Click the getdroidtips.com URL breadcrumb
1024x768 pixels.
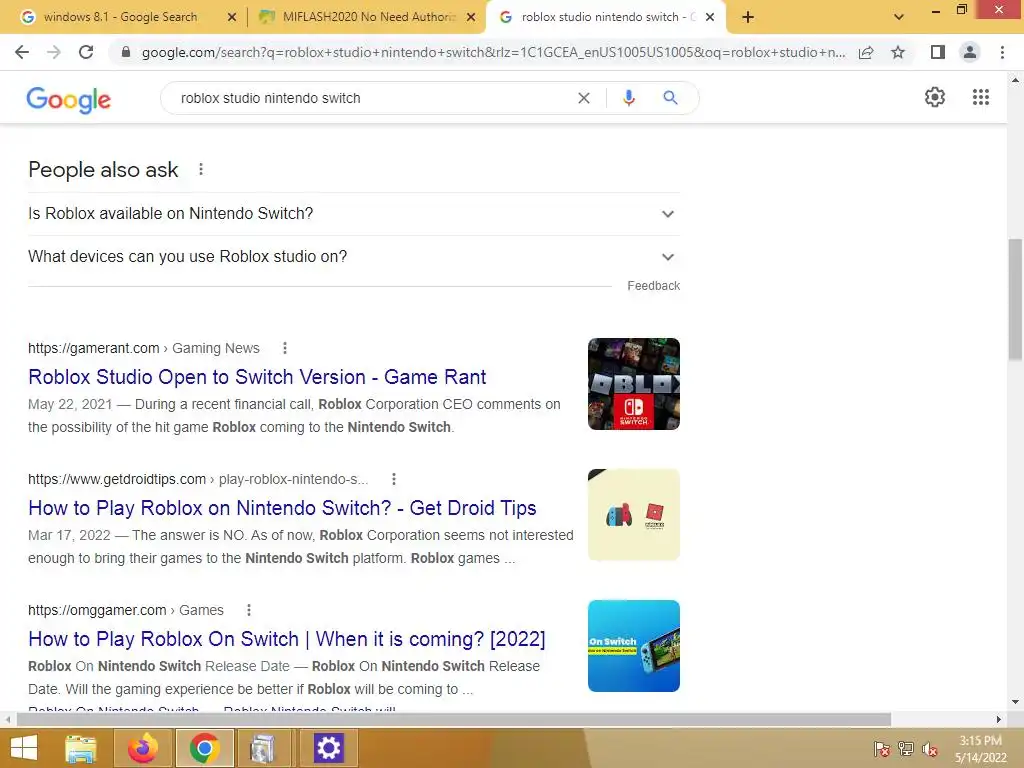tap(198, 479)
